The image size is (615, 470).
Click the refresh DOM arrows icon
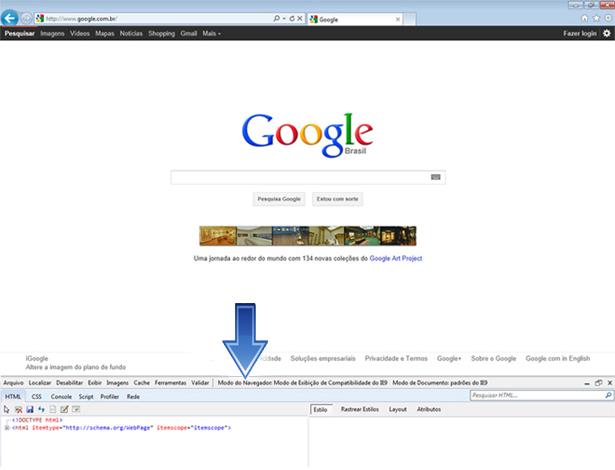(41, 409)
